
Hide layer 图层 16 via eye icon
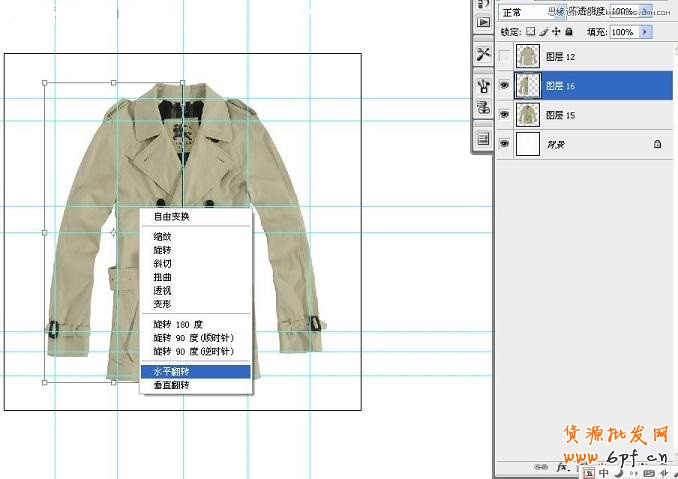pyautogui.click(x=504, y=87)
